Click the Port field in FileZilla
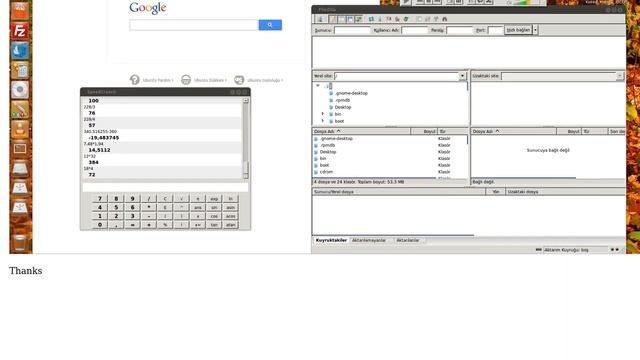The height and width of the screenshot is (360, 640). click(495, 30)
